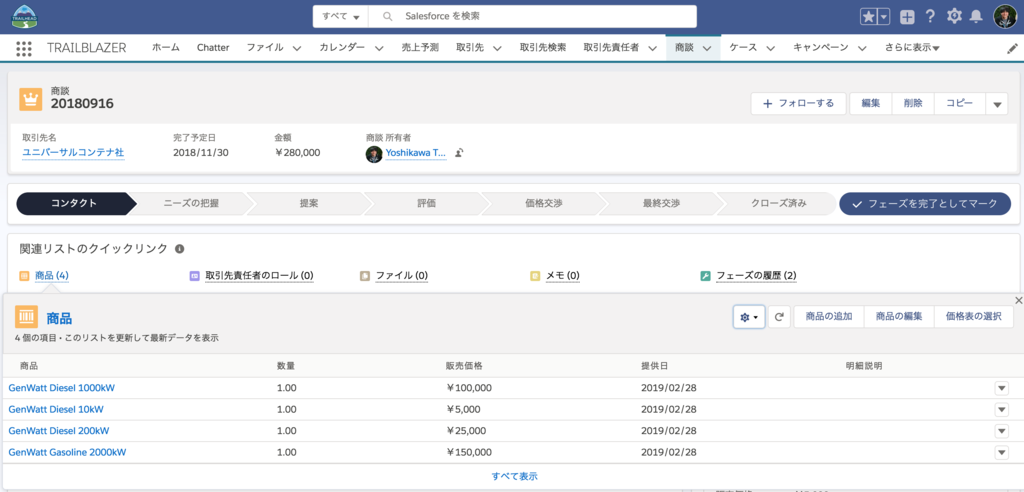Screen dimensions: 1024x492
Task: Open the App Launcher grid icon
Action: tap(24, 48)
